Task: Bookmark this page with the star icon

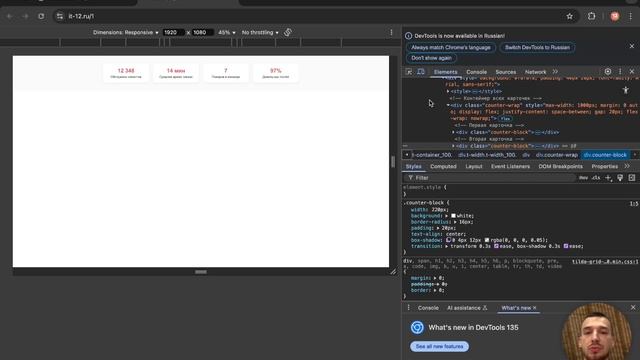Action: click(569, 16)
